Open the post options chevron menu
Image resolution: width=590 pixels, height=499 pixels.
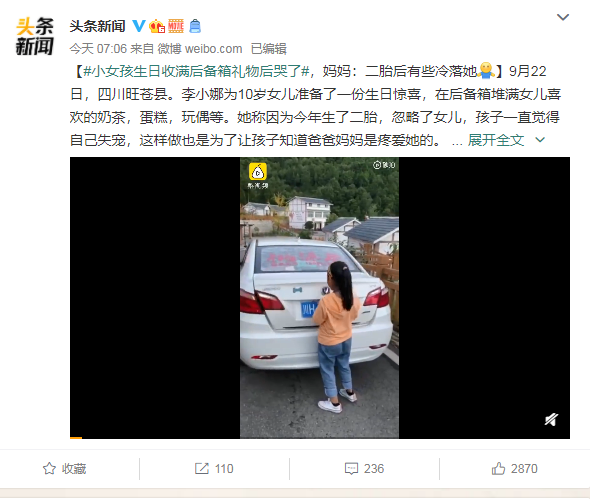point(563,17)
